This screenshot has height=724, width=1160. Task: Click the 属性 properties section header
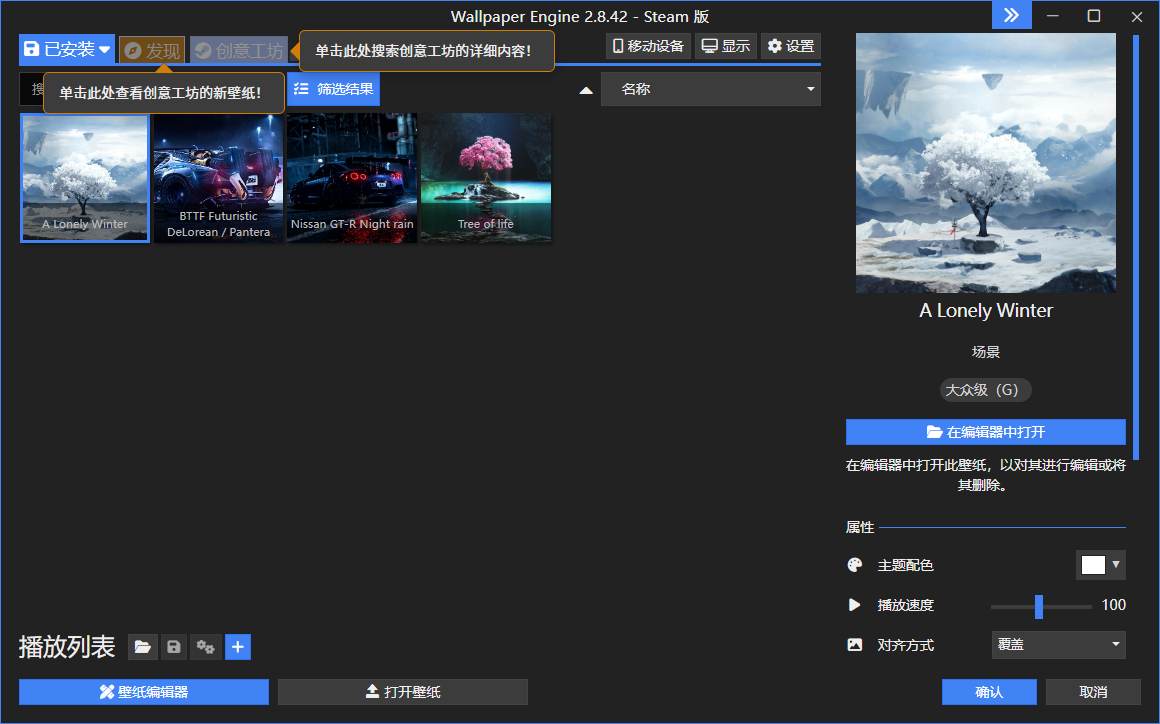tap(860, 527)
